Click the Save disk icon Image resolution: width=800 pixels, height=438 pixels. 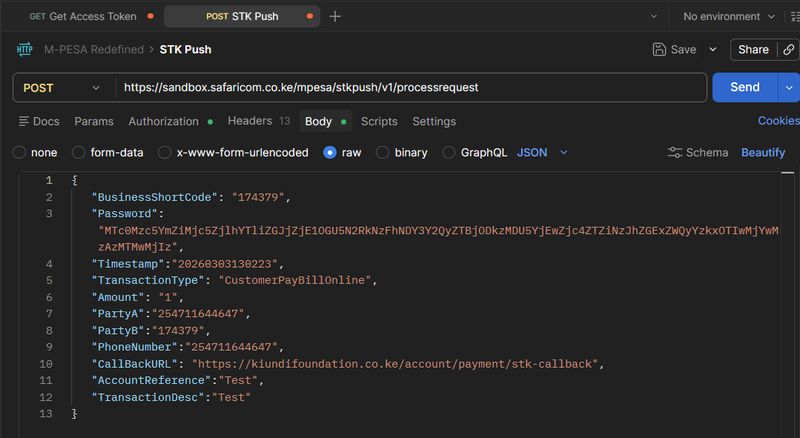pyautogui.click(x=659, y=50)
